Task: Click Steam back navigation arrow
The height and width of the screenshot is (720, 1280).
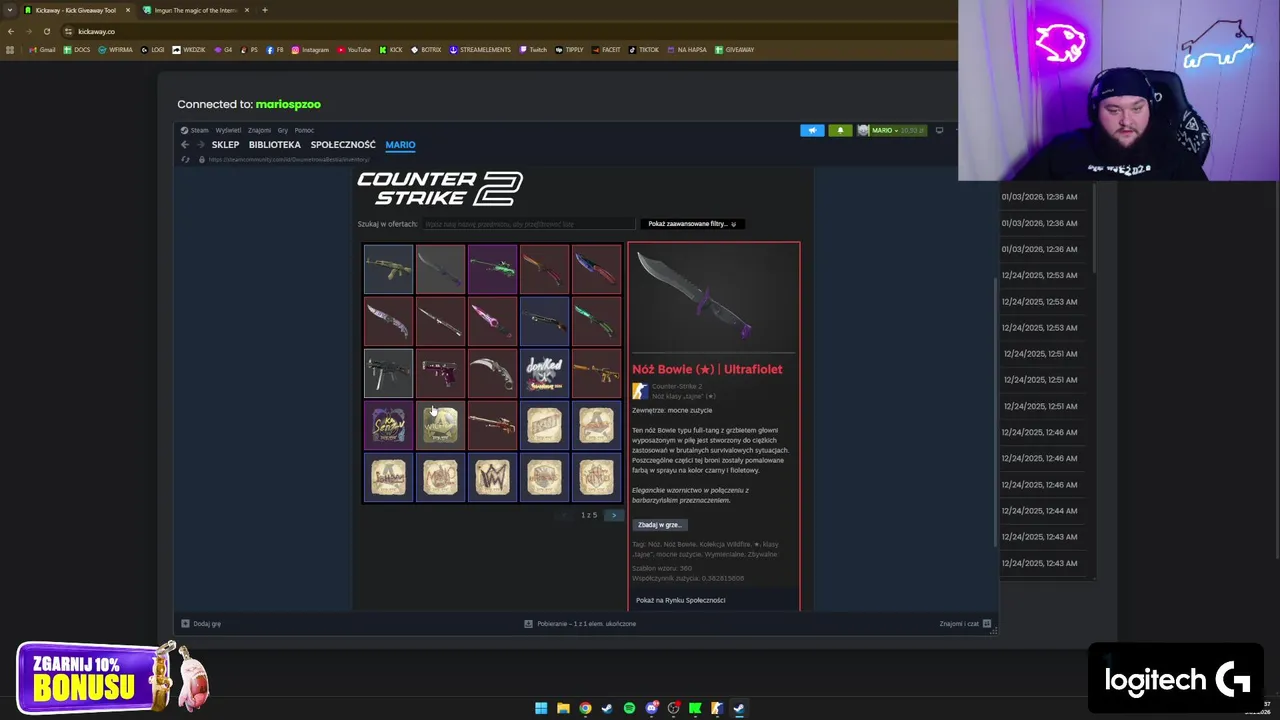Action: coord(185,145)
